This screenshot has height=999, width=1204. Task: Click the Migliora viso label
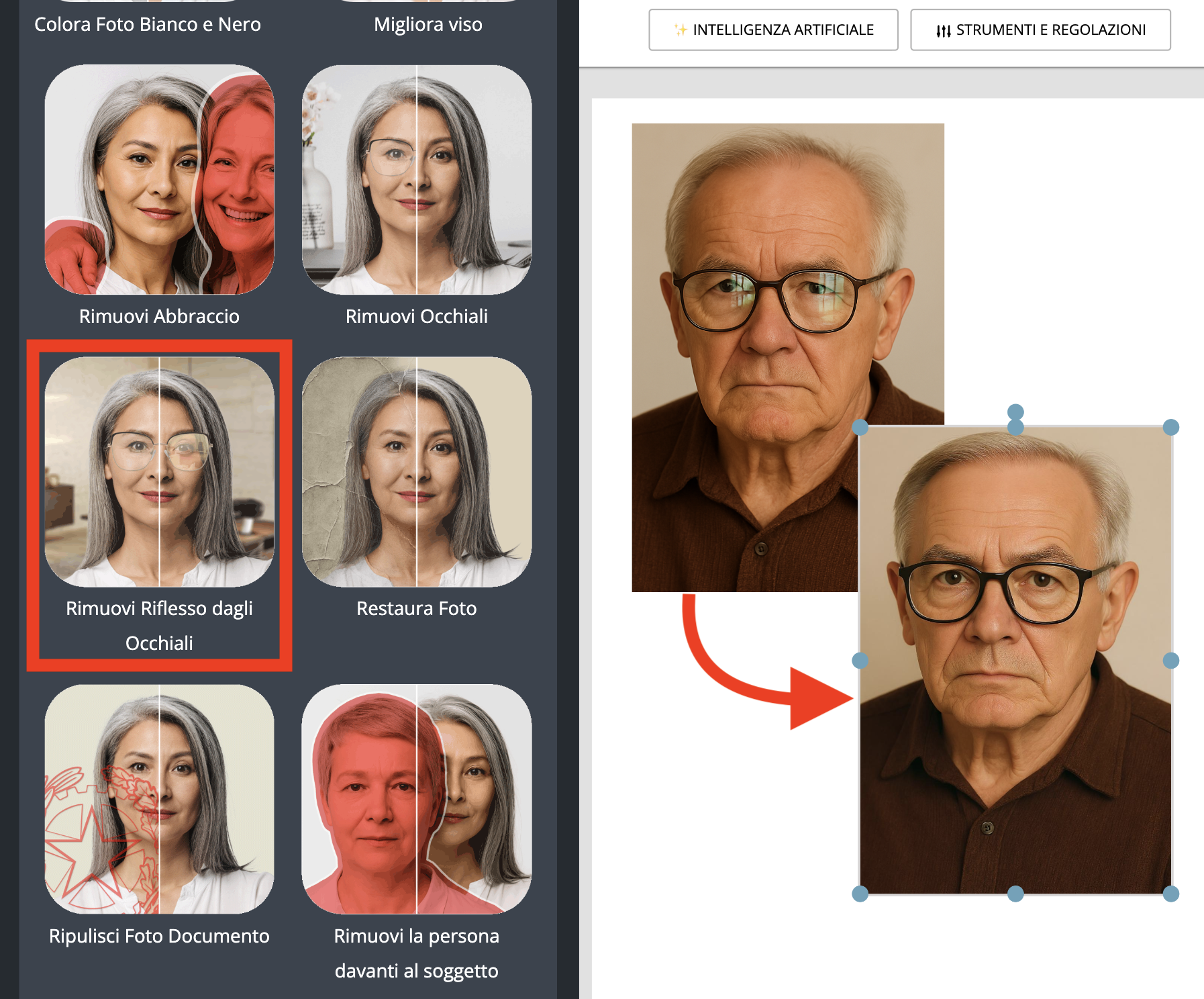point(428,24)
